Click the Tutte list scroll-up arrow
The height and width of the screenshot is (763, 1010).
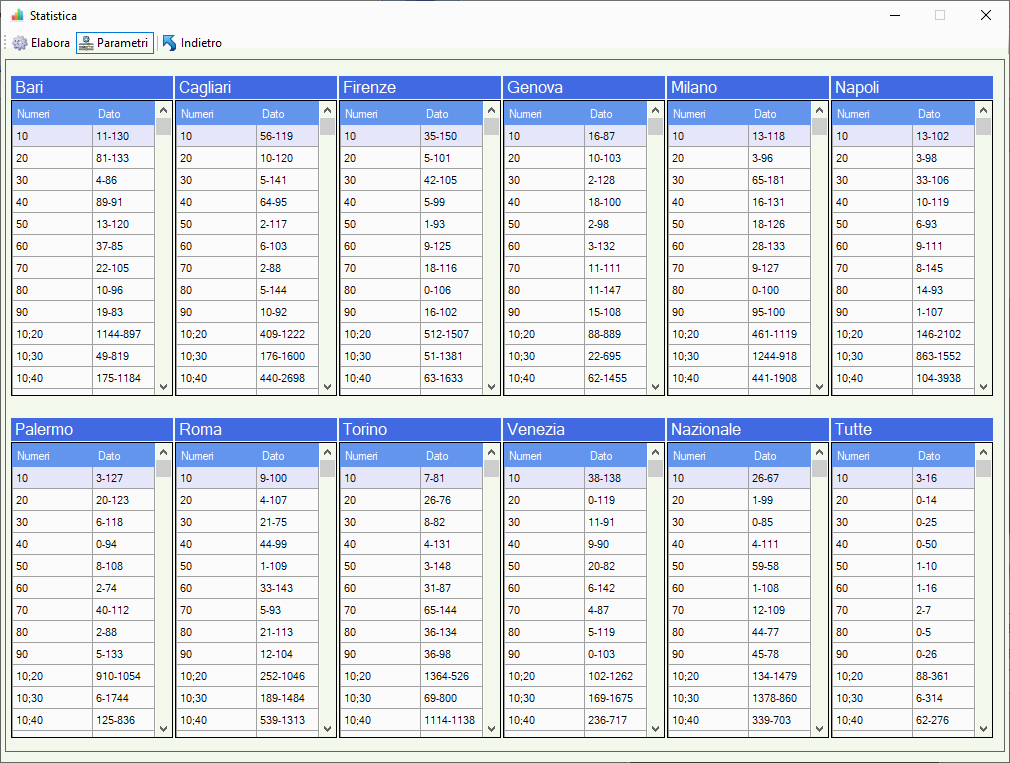coord(983,452)
